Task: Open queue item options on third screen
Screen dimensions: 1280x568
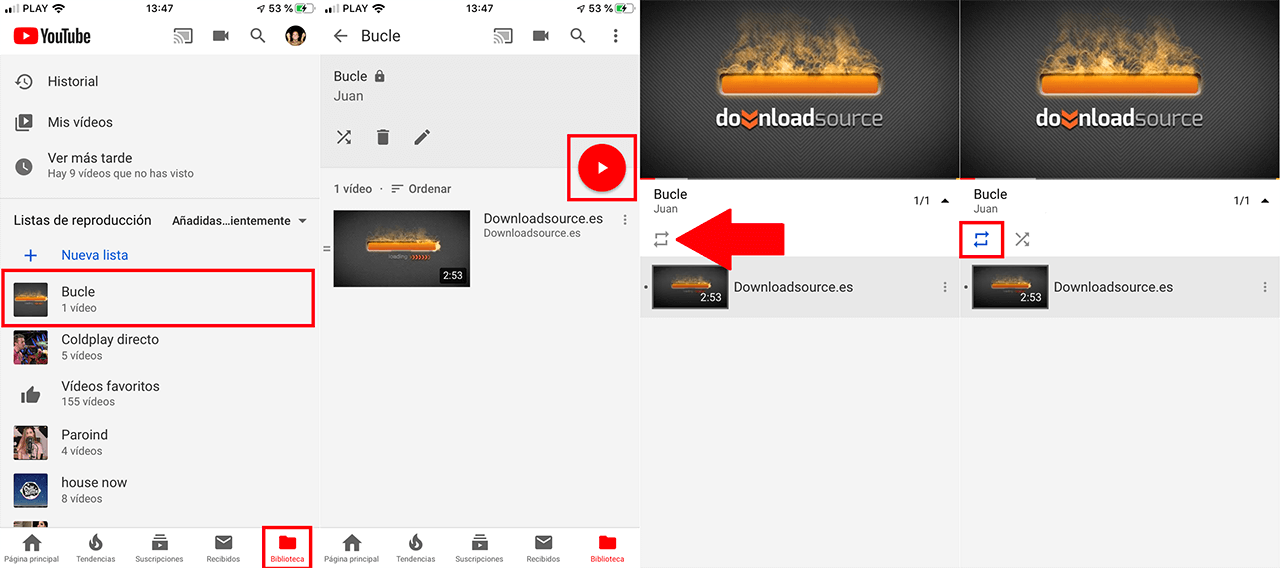Action: [945, 287]
